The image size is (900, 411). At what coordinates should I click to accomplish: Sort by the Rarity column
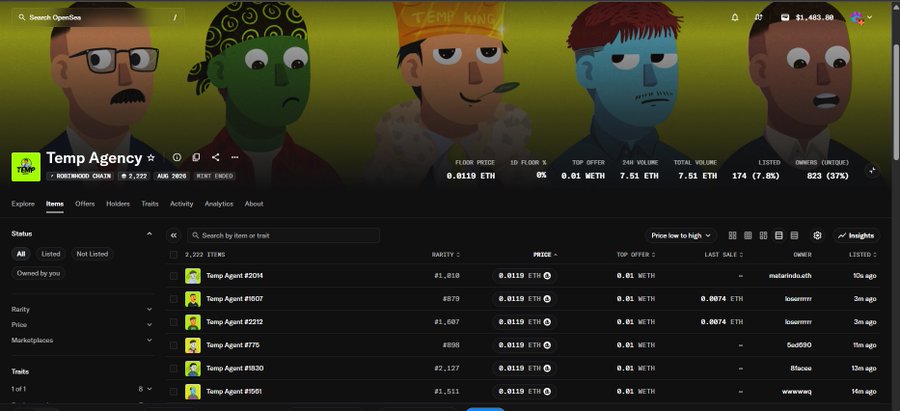pyautogui.click(x=446, y=254)
